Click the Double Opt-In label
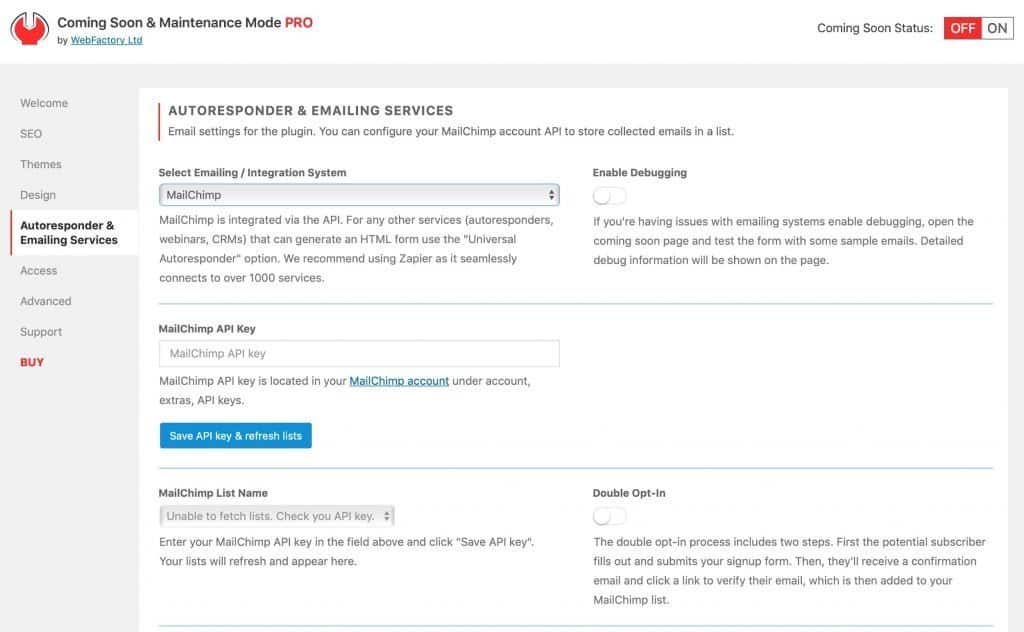This screenshot has height=632, width=1024. (629, 493)
